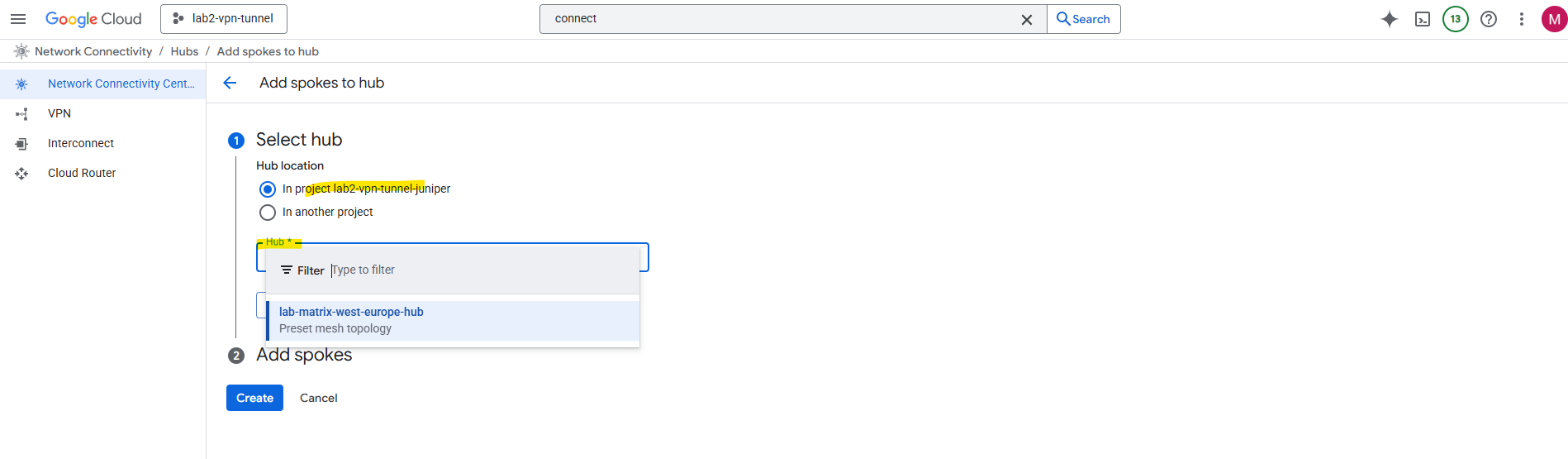Screen dimensions: 1568x459
Task: Open notifications badge showing 13
Action: [x=1456, y=19]
